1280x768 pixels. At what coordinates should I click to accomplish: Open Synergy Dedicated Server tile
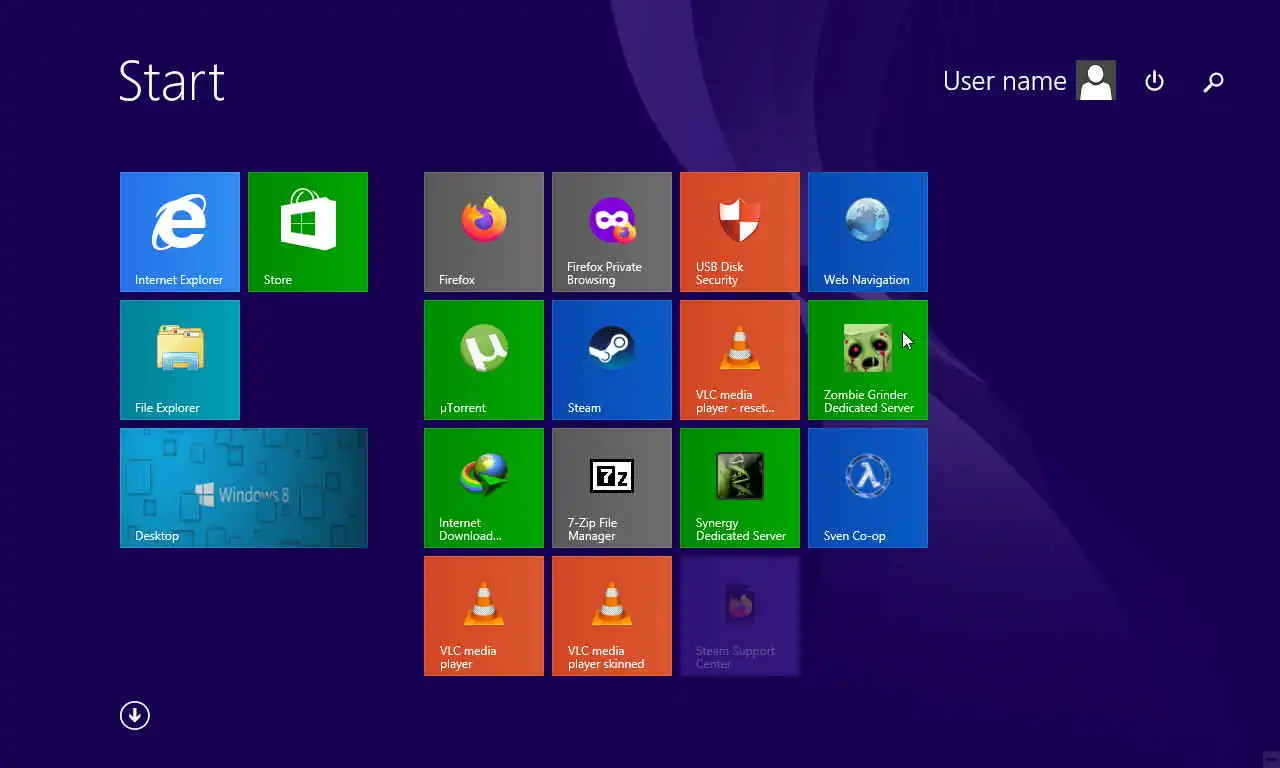(x=740, y=488)
